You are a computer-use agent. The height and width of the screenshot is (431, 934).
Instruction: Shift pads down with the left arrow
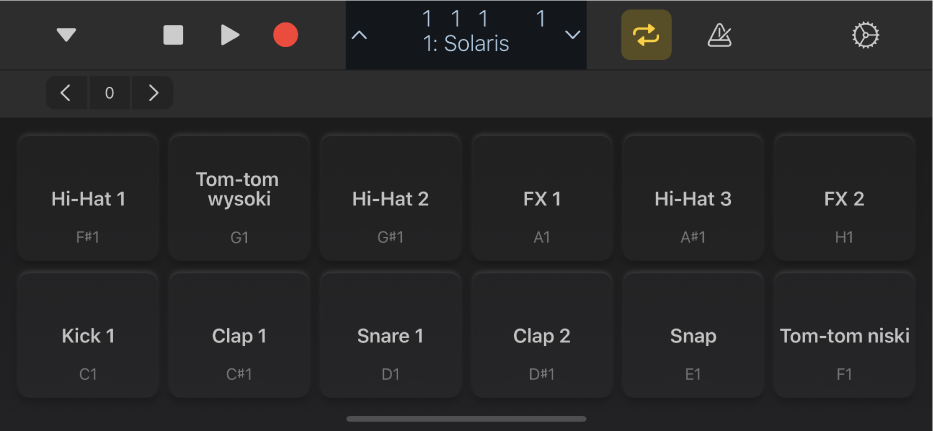pyautogui.click(x=66, y=93)
